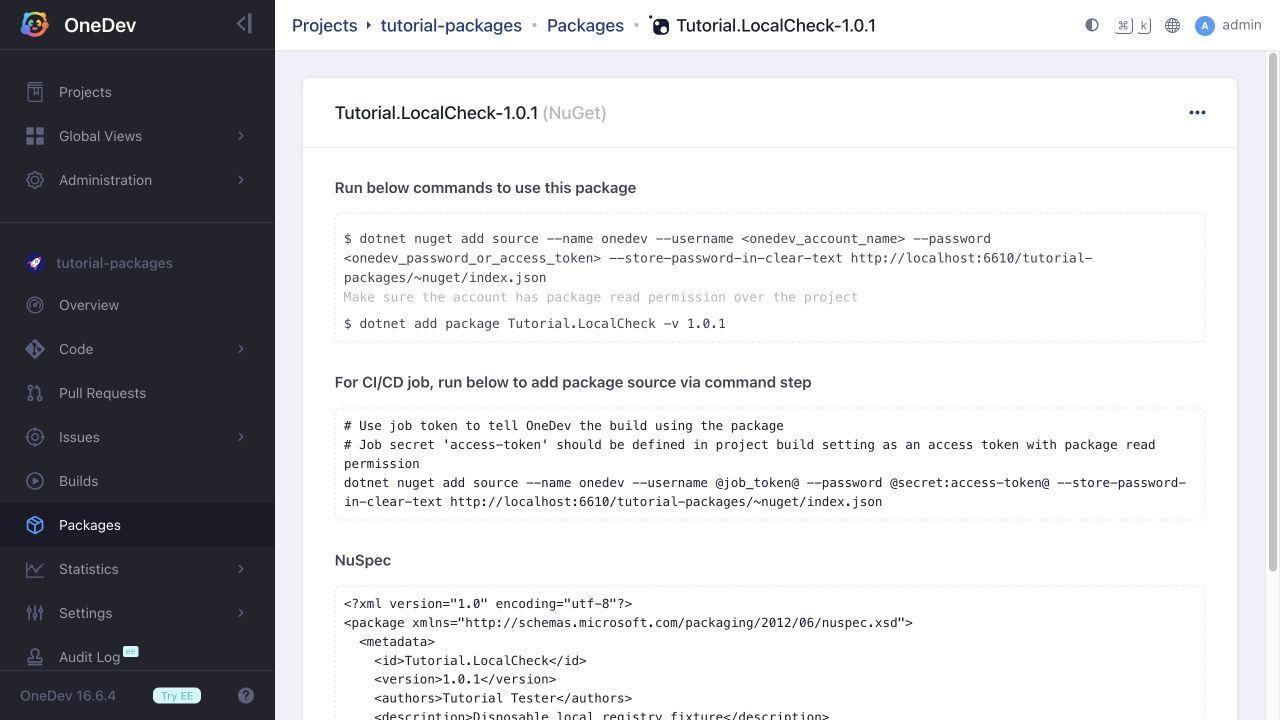The width and height of the screenshot is (1280, 720).
Task: Open Overview in project sidebar
Action: (x=137, y=305)
